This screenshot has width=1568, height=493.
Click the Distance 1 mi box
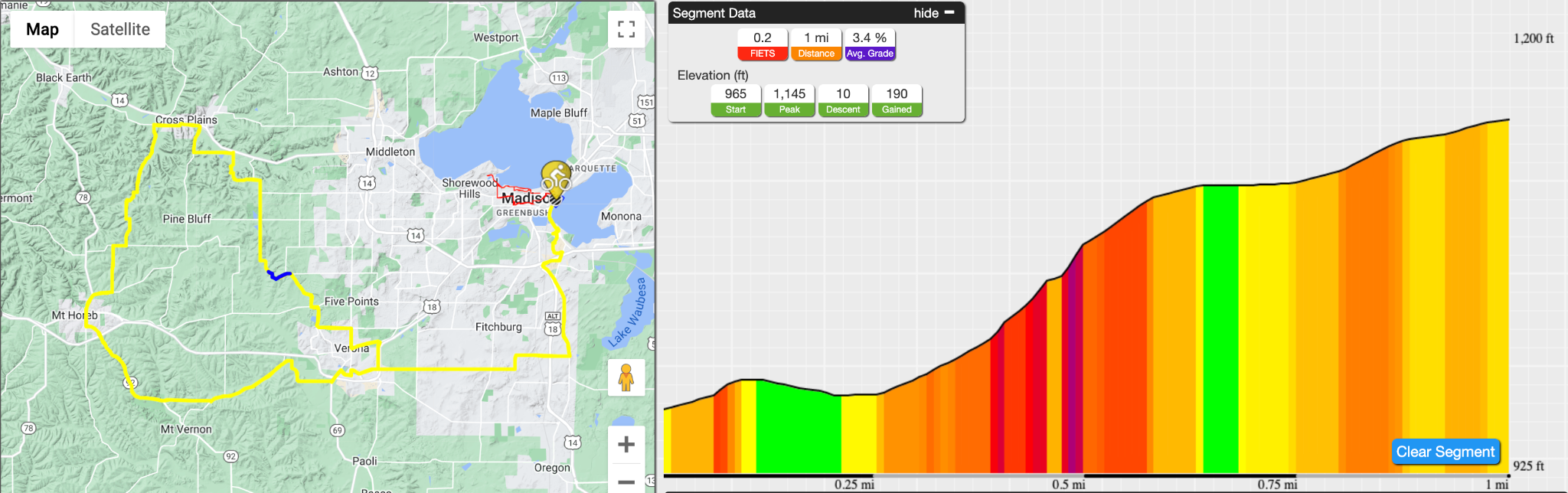click(816, 44)
